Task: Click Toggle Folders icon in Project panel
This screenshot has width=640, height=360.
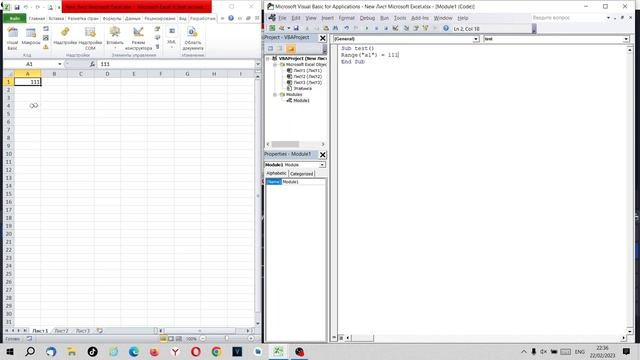Action: click(x=291, y=49)
